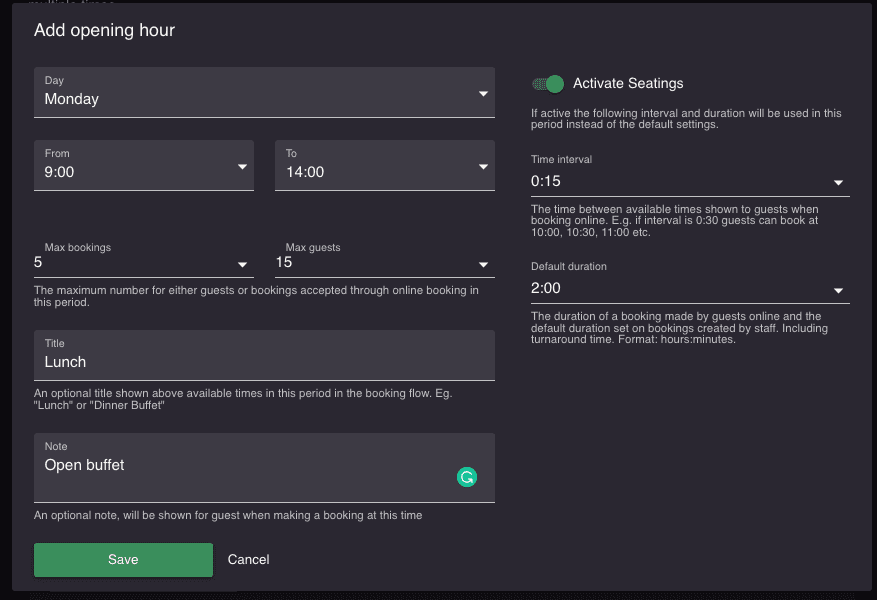This screenshot has height=600, width=877.
Task: Click the Max bookings value 5
Action: (x=38, y=262)
